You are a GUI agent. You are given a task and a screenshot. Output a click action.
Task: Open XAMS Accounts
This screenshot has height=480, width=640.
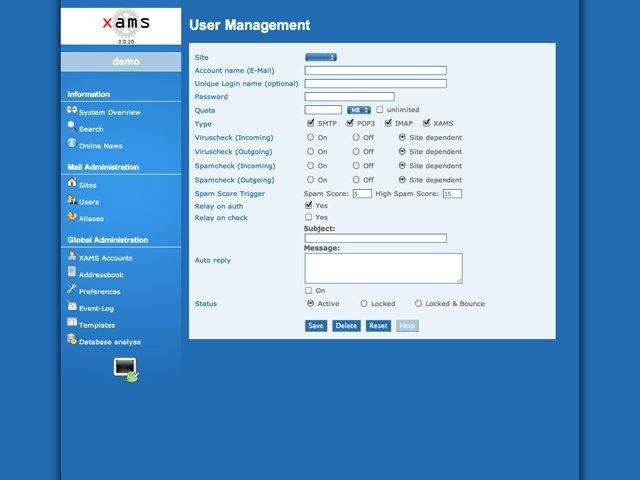[106, 258]
